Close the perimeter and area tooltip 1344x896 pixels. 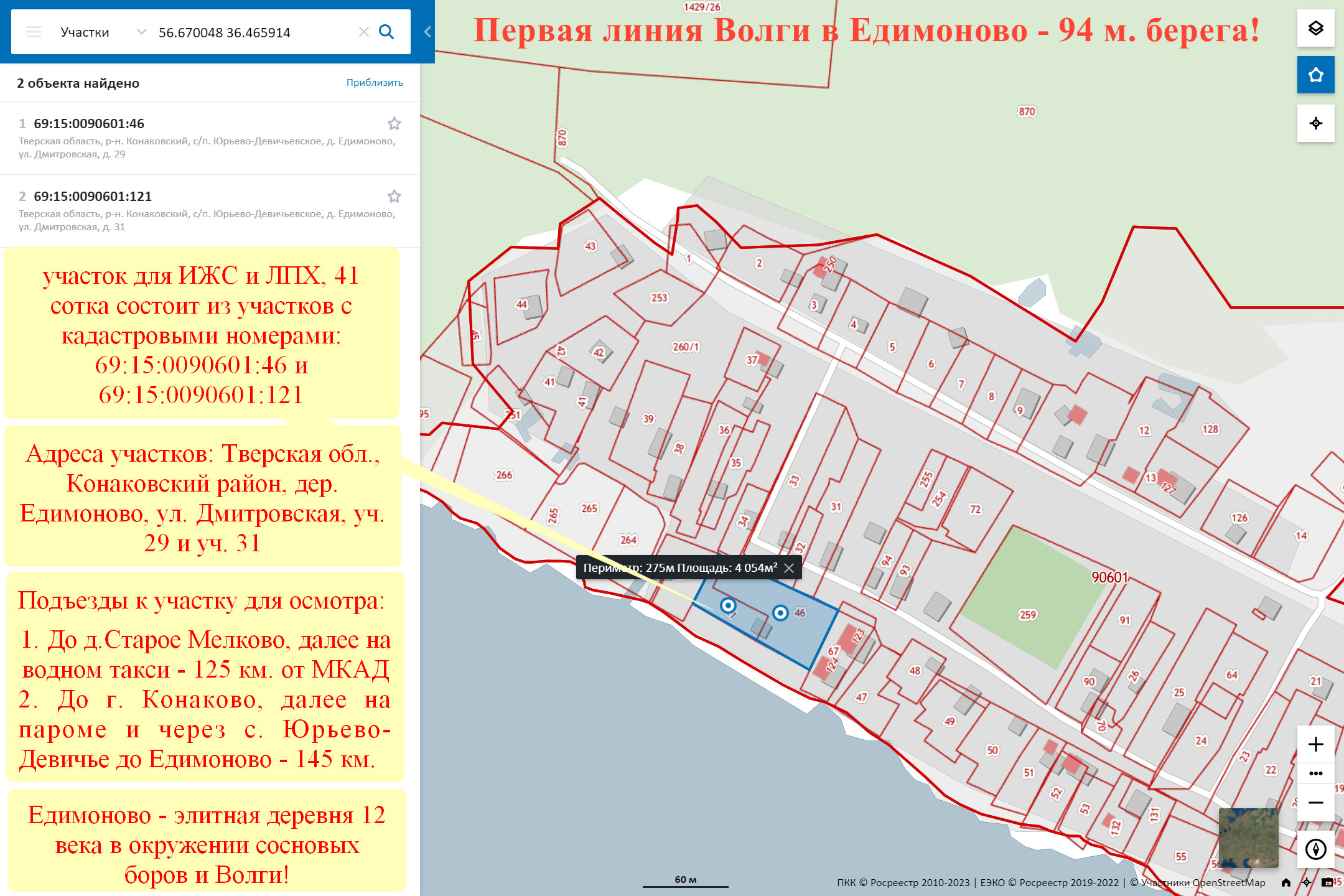click(x=789, y=567)
